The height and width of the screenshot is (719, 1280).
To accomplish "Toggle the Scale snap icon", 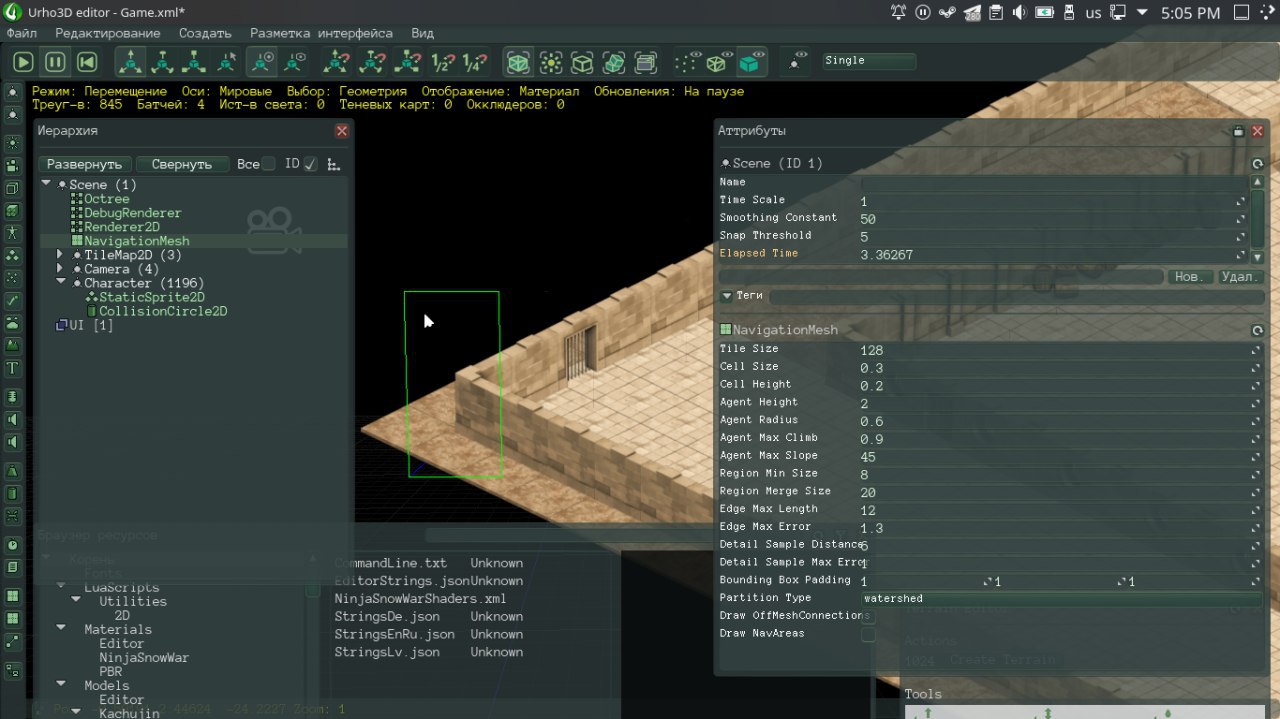I will [407, 62].
